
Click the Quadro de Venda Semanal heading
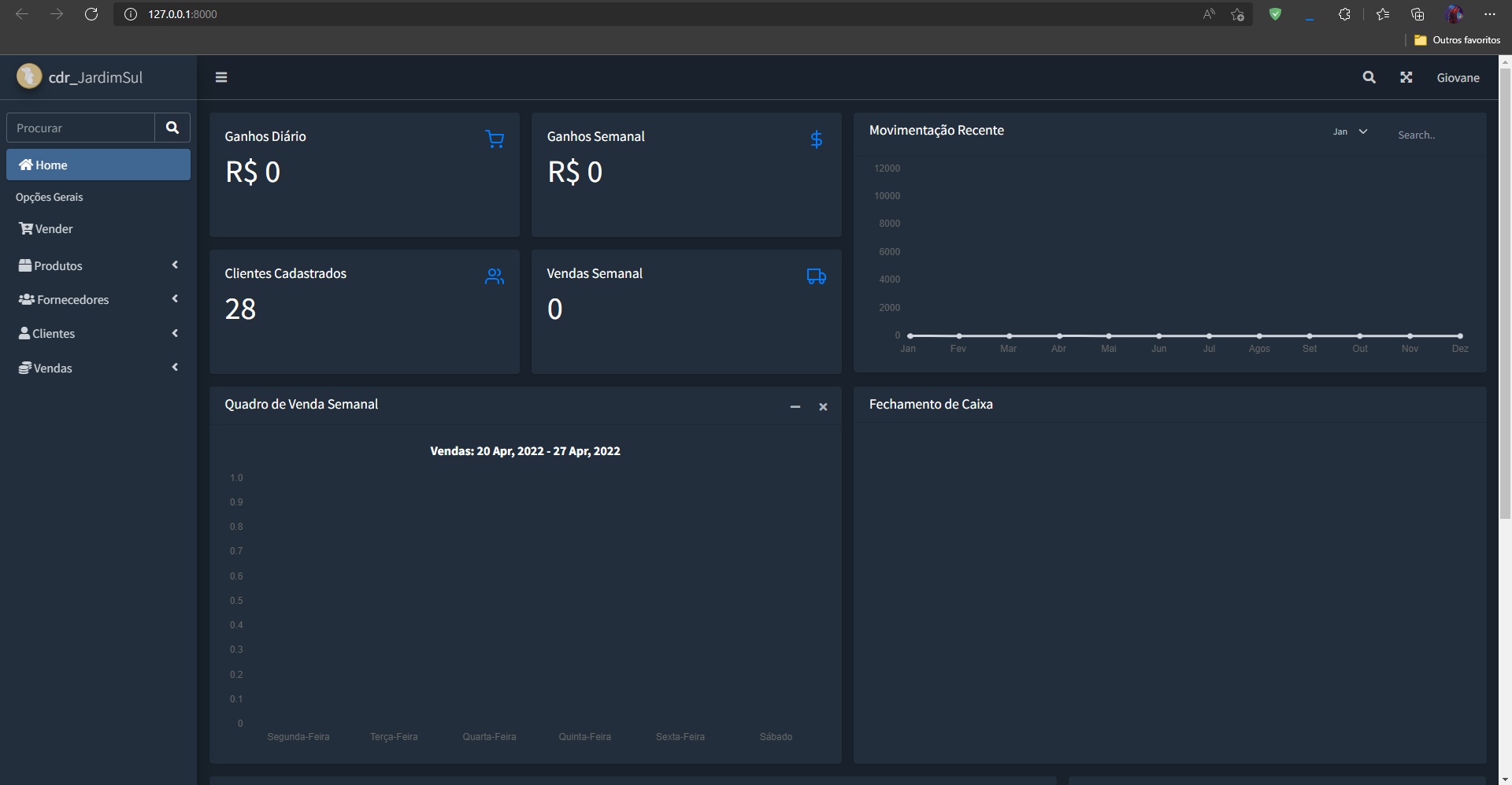pyautogui.click(x=301, y=404)
